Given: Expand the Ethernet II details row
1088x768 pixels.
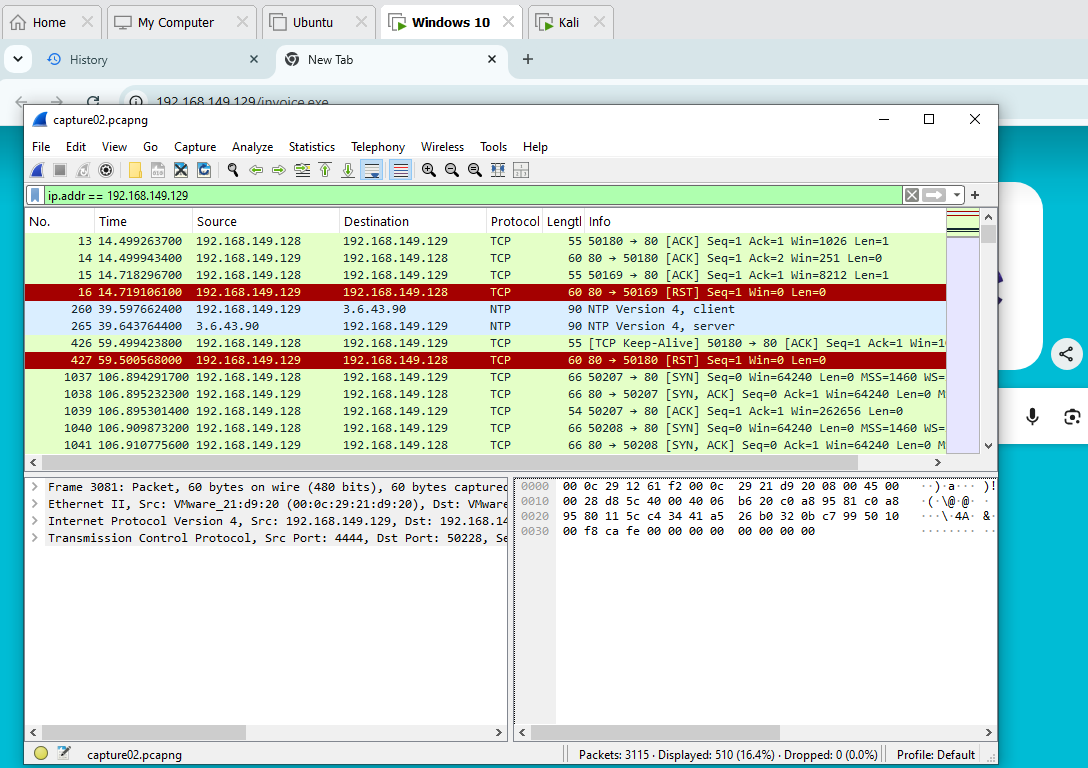Looking at the screenshot, I should point(34,504).
